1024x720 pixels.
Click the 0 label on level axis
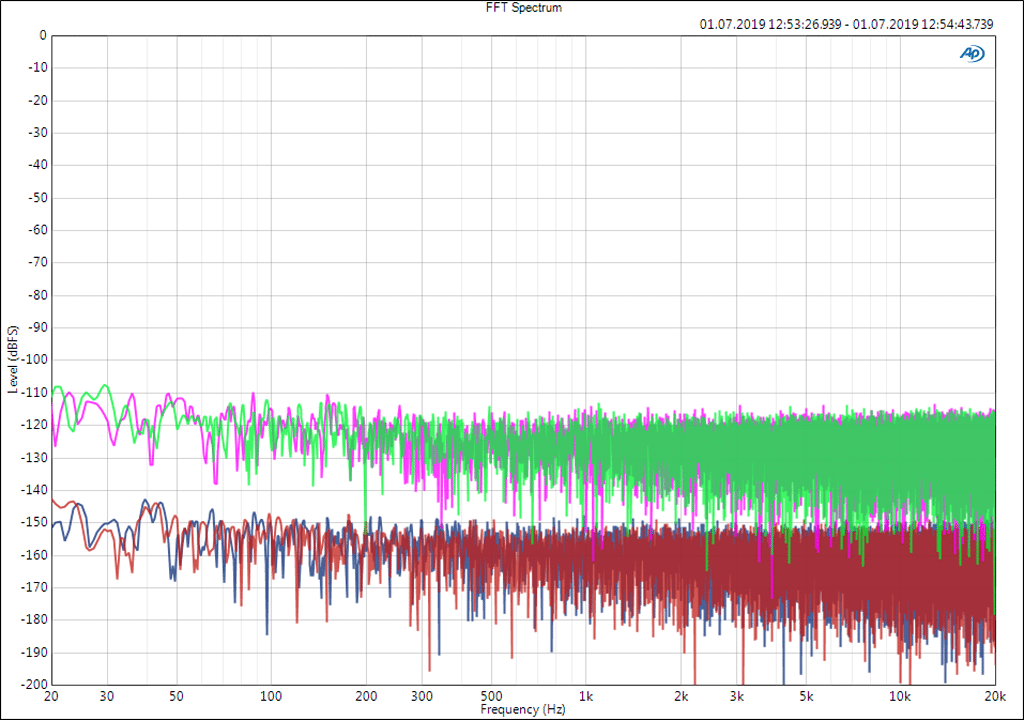[x=42, y=35]
